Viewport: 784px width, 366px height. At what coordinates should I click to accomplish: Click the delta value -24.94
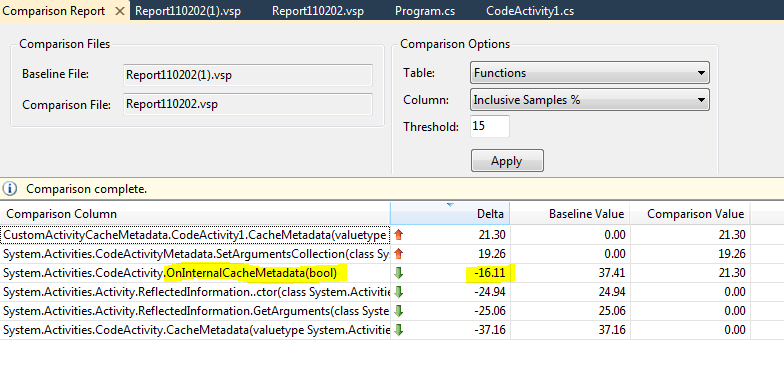pyautogui.click(x=490, y=292)
